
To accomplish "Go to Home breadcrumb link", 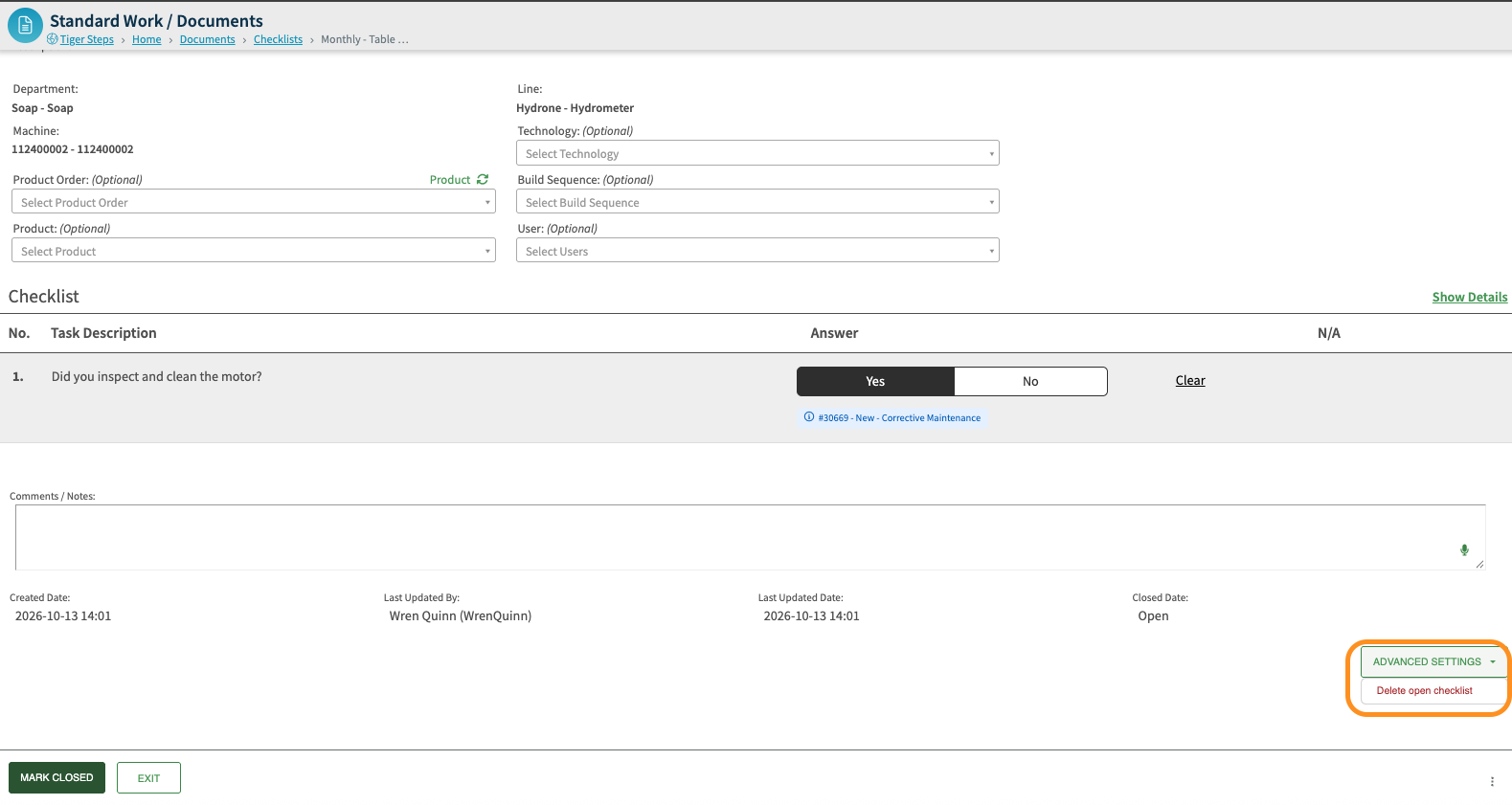I will point(147,39).
